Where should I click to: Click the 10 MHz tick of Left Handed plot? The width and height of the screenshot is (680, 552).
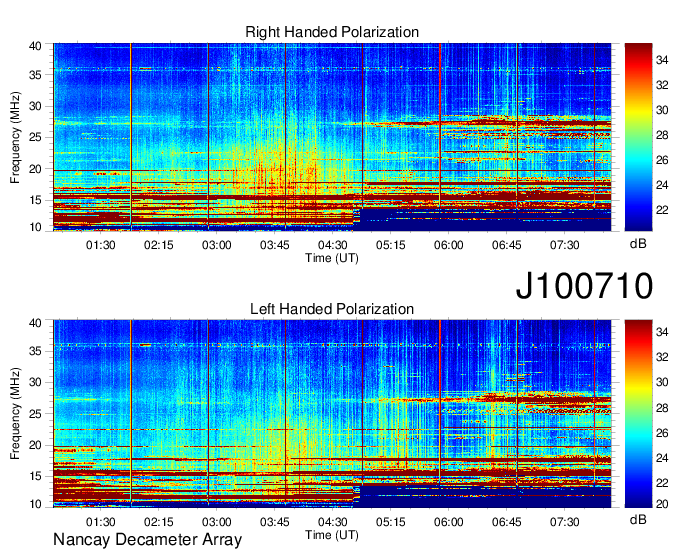(35, 504)
